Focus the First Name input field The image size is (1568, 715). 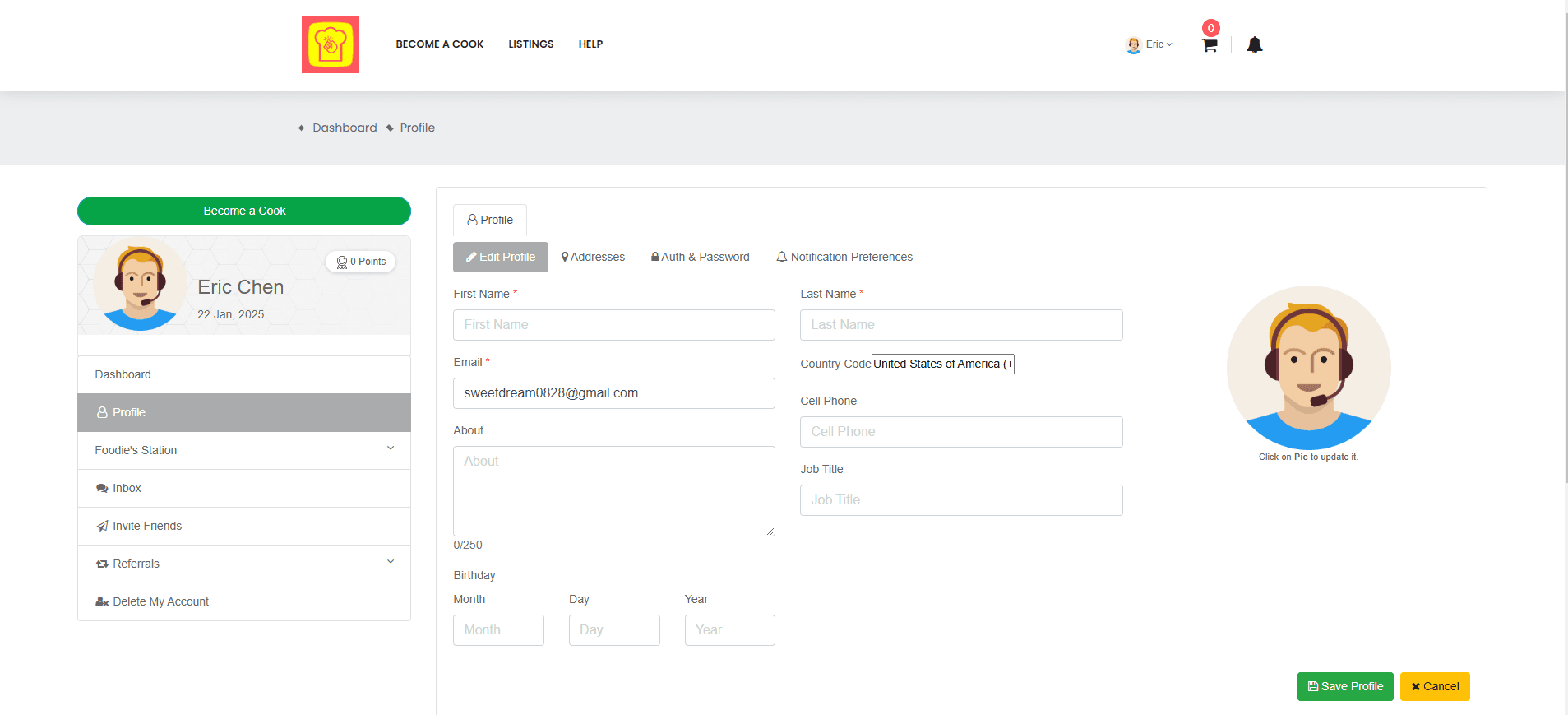[x=613, y=325]
